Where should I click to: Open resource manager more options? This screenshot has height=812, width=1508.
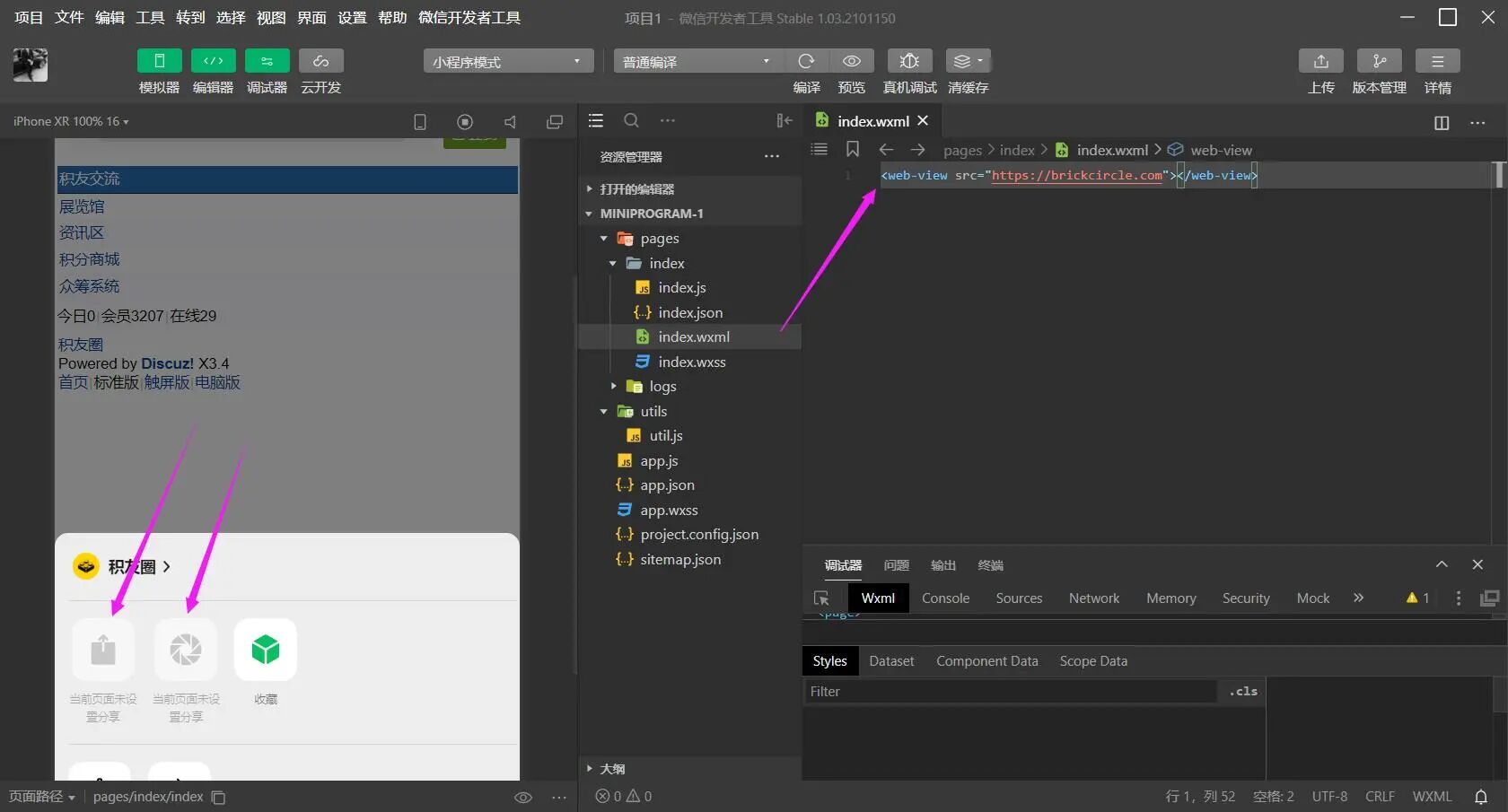pos(771,156)
